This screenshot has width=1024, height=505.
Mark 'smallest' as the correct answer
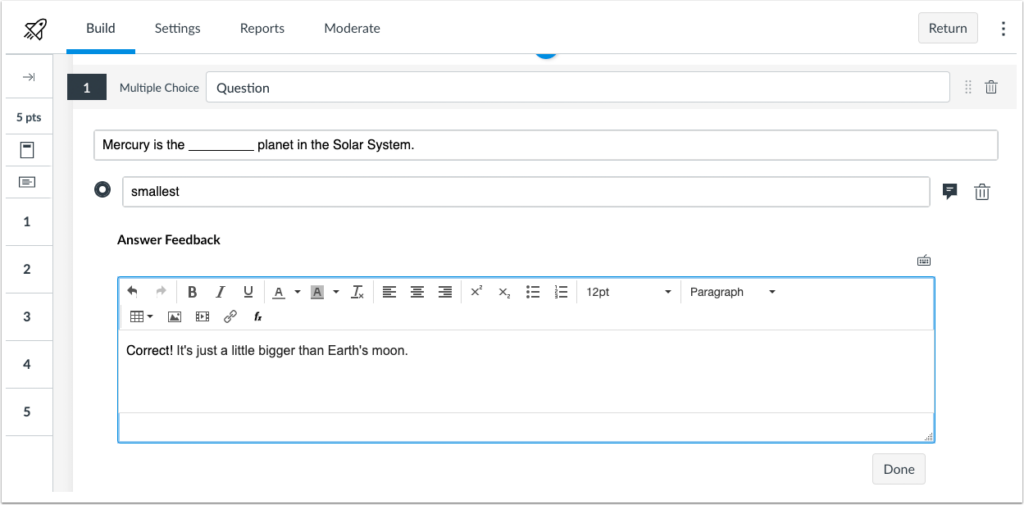(102, 190)
